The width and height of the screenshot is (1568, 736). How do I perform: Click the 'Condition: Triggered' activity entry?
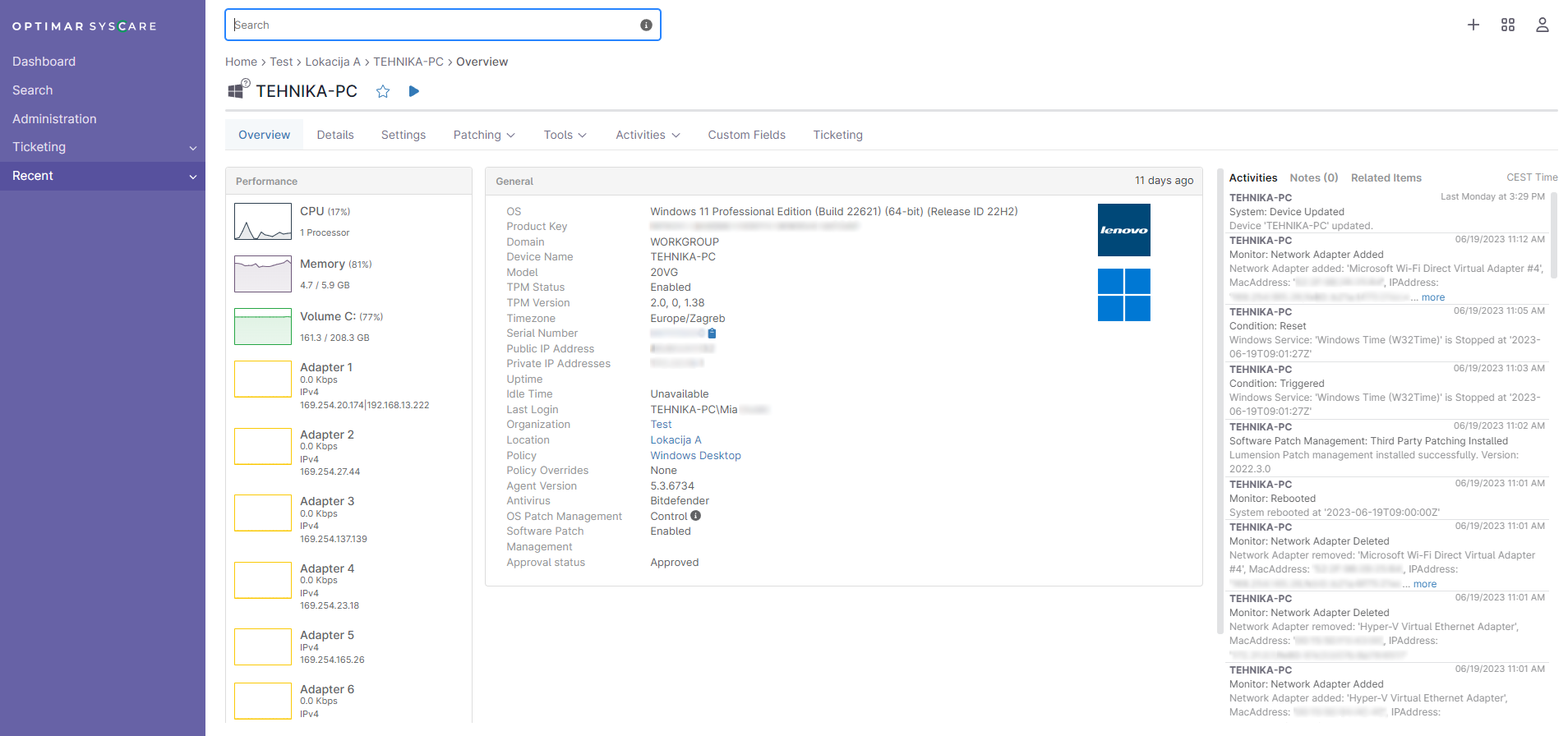[1276, 384]
